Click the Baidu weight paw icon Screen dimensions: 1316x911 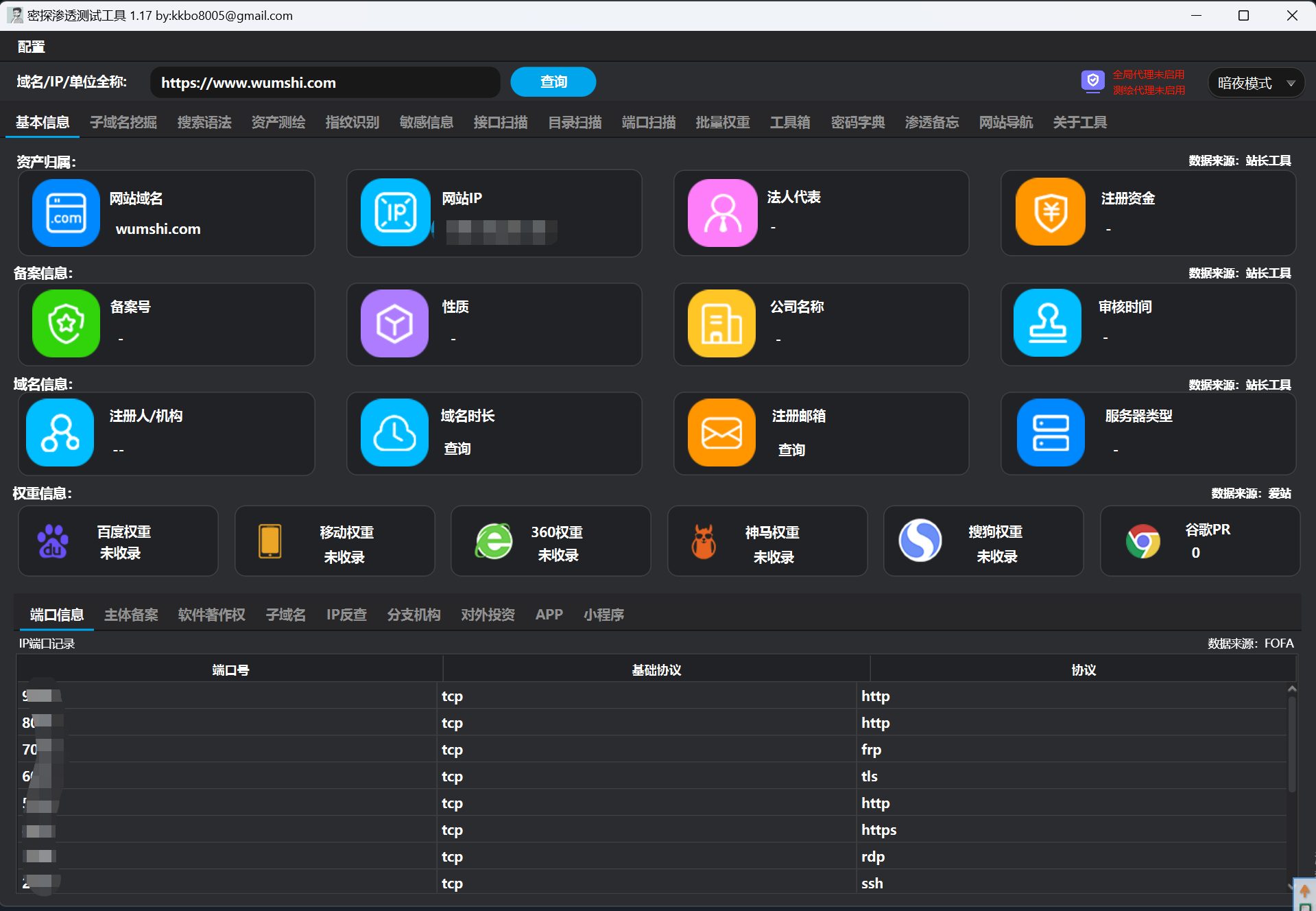53,541
